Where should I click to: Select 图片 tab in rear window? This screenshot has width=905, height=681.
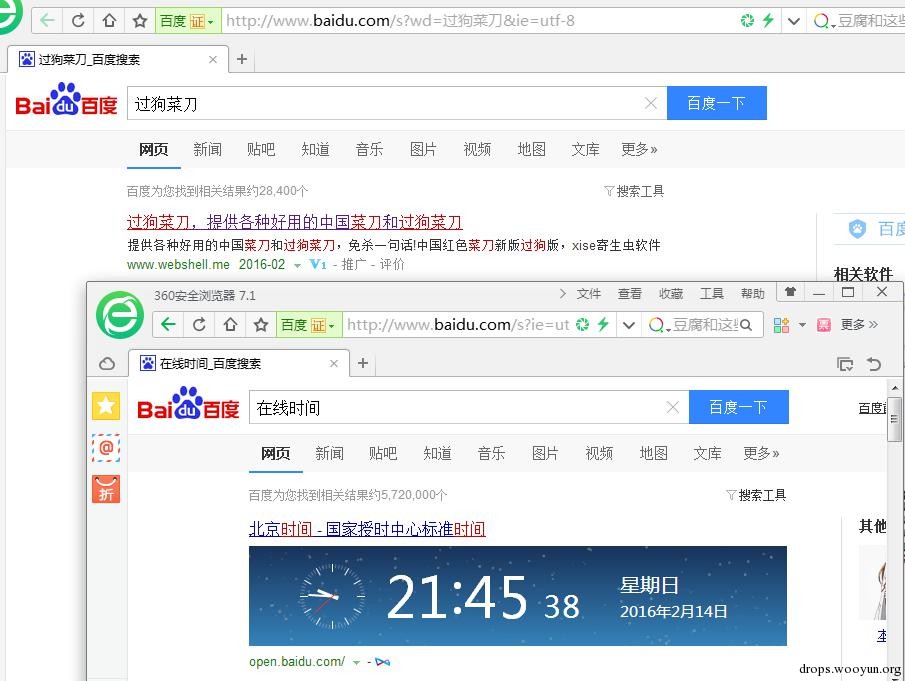[x=423, y=149]
